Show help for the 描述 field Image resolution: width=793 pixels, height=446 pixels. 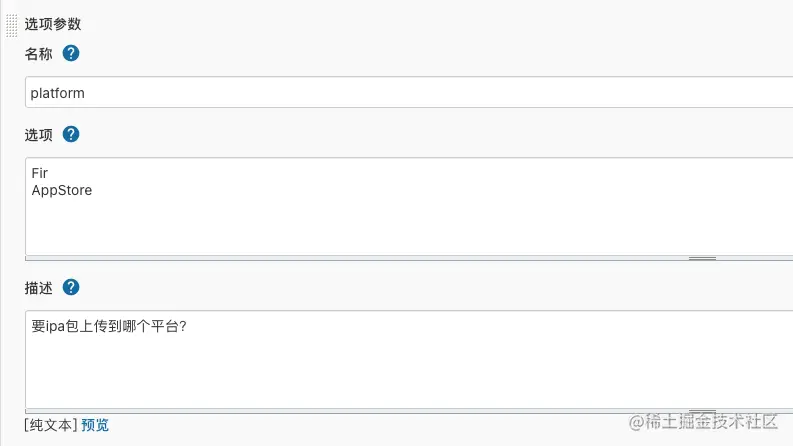click(71, 287)
